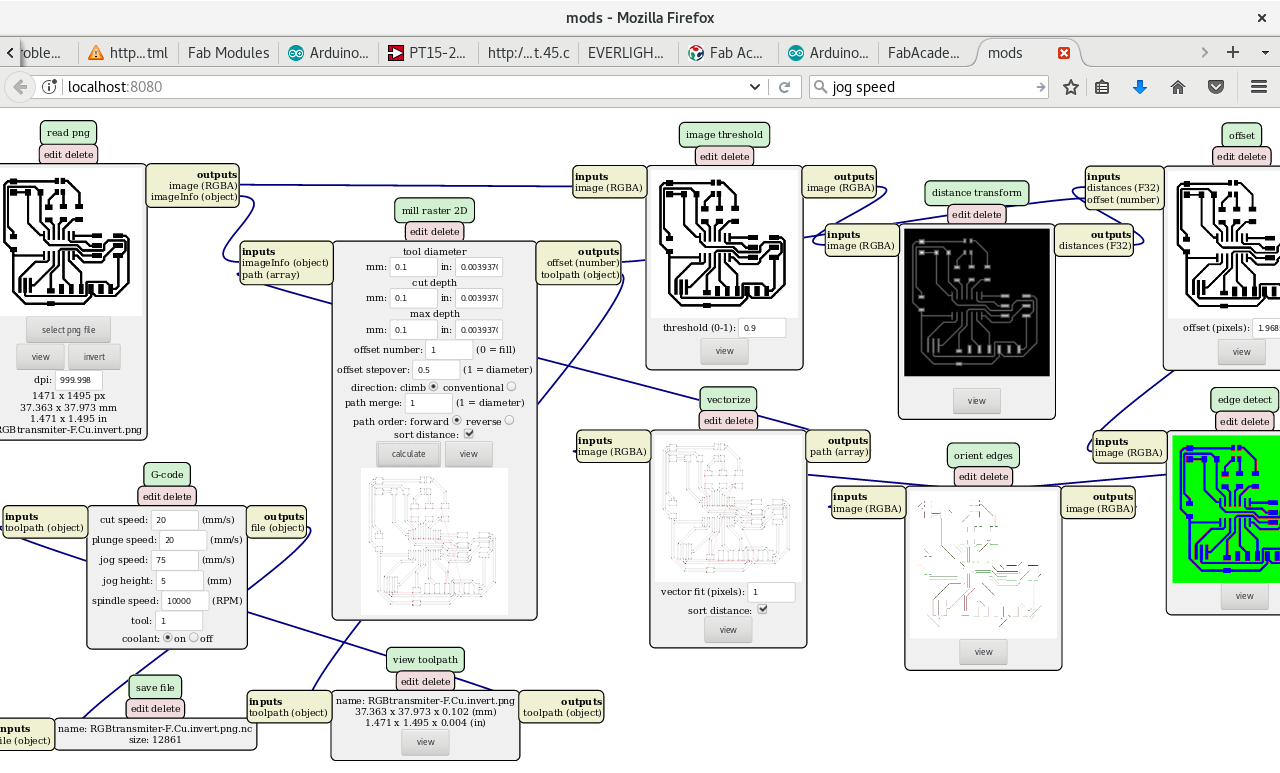The height and width of the screenshot is (773, 1280).
Task: Set spindle speed RPM field
Action: coord(185,601)
